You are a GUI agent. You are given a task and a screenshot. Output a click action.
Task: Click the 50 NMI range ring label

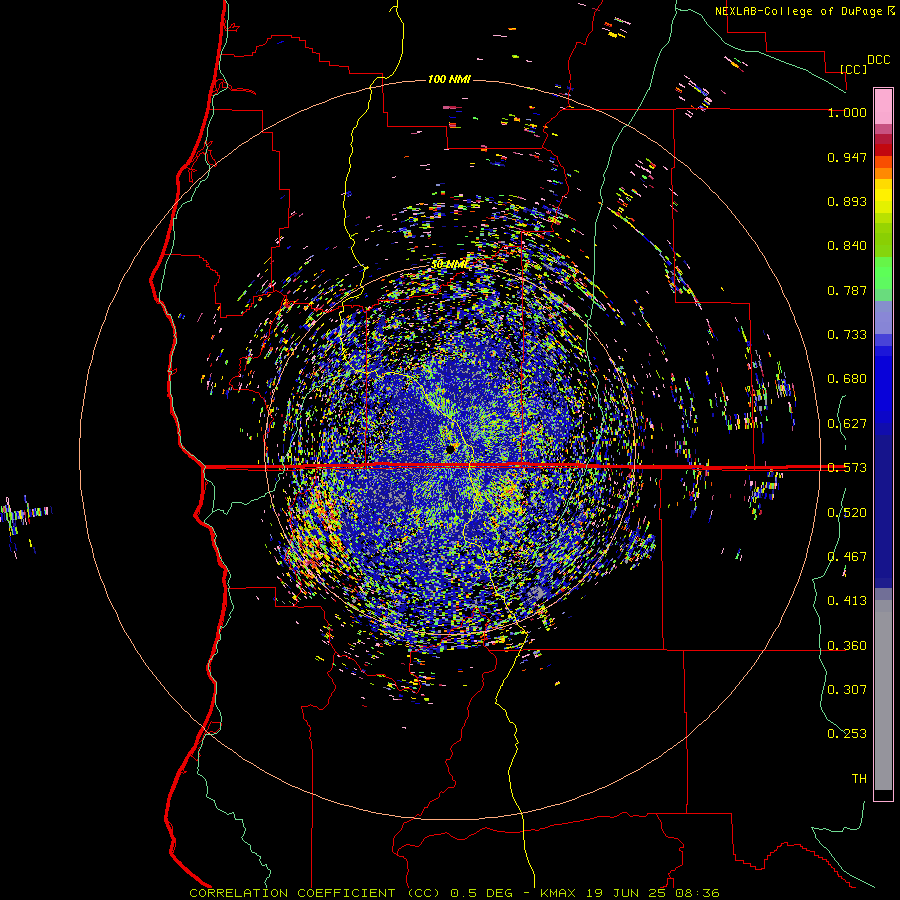click(450, 265)
